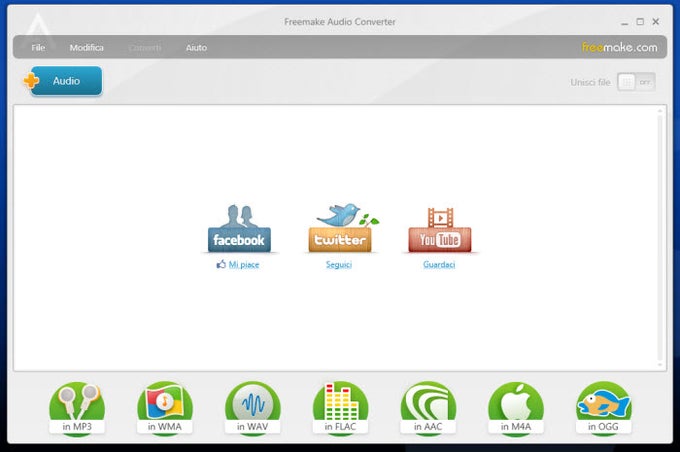The height and width of the screenshot is (452, 680).
Task: Open the Modifica menu
Action: click(x=87, y=48)
